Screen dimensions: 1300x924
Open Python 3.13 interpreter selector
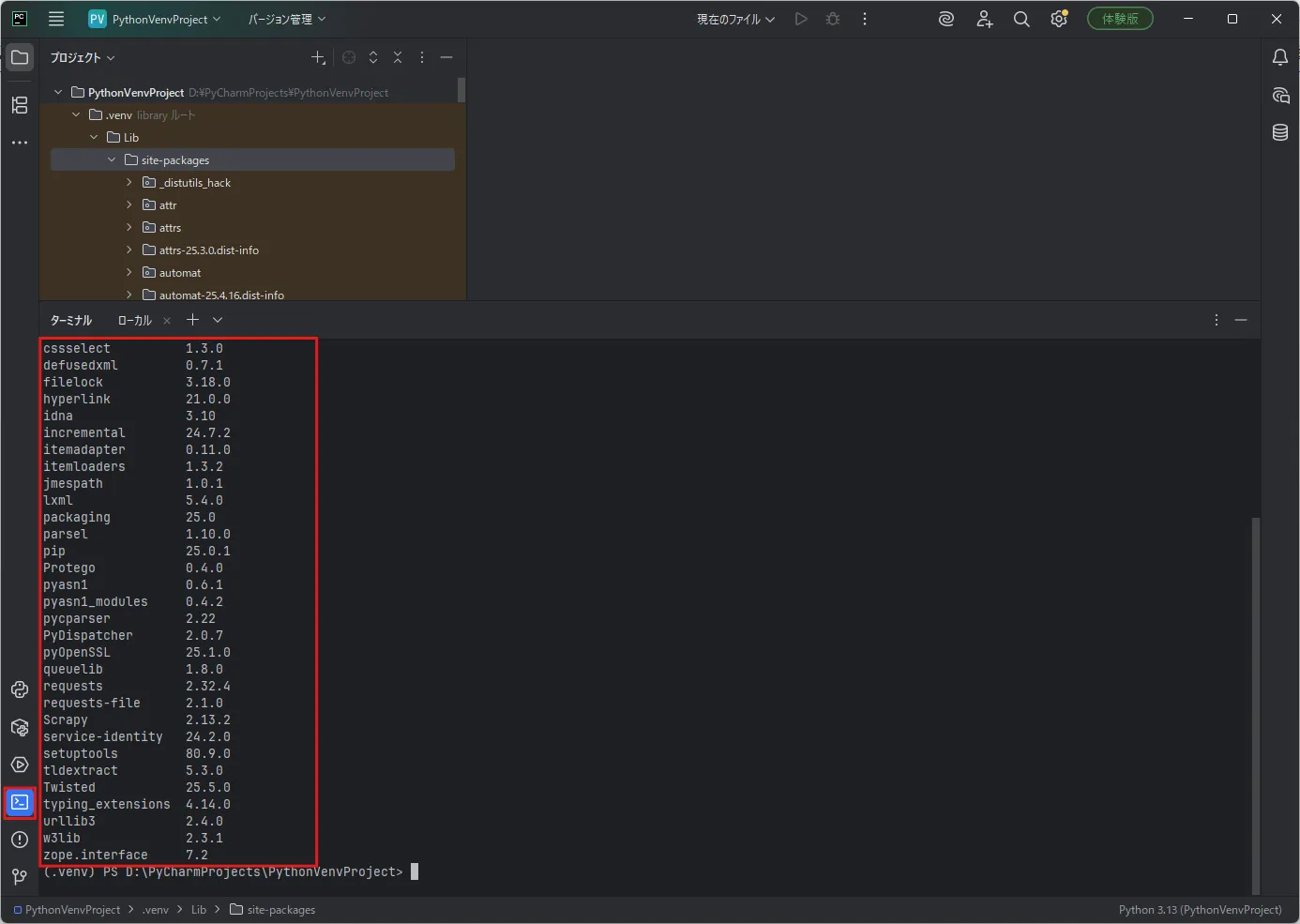click(1200, 910)
